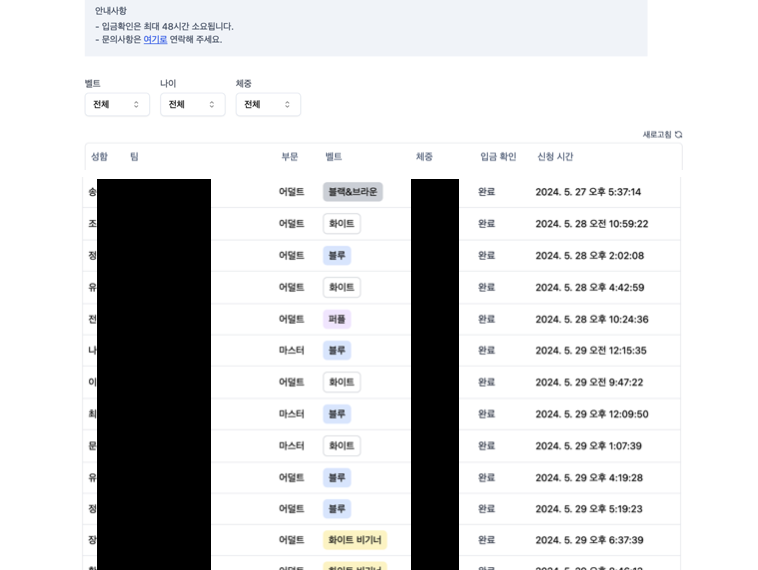
Task: Open the 체중 filter dropdown
Action: (x=268, y=104)
